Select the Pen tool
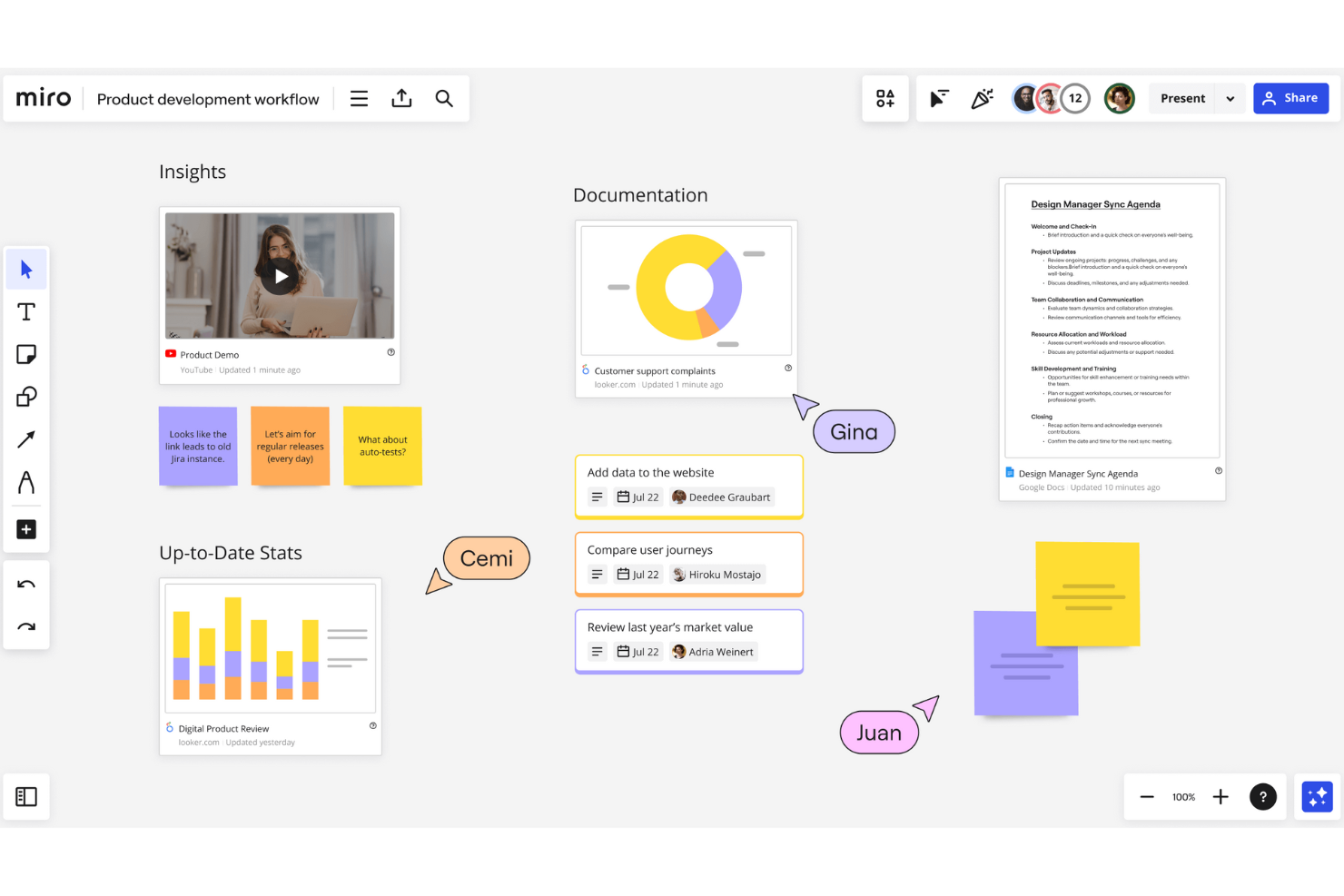This screenshot has width=1344, height=896. coord(26,482)
